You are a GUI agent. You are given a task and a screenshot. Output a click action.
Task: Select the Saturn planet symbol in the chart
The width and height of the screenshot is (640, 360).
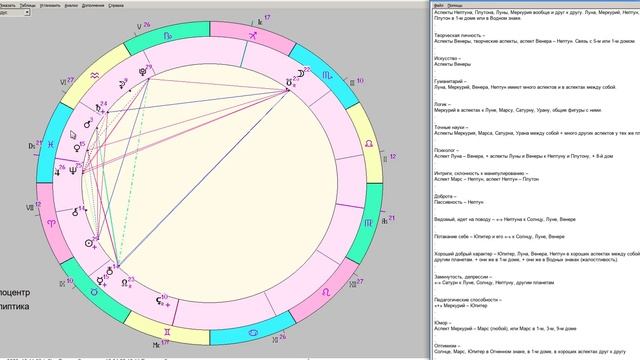point(98,108)
